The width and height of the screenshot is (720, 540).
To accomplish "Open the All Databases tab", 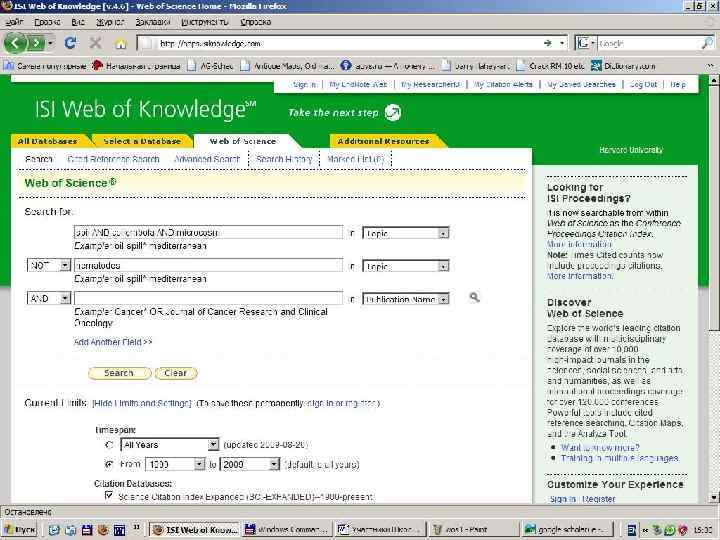I will coord(47,141).
